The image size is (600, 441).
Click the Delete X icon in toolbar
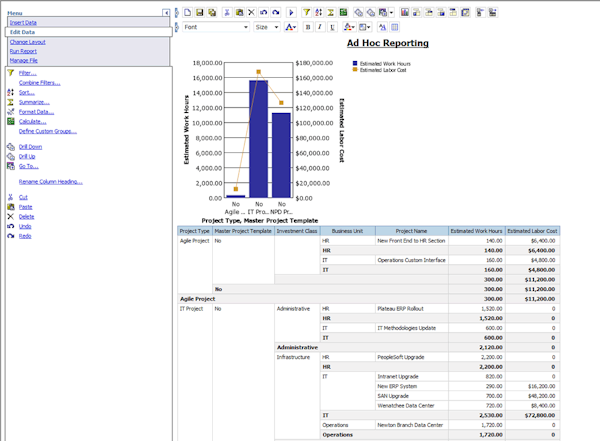[x=251, y=13]
